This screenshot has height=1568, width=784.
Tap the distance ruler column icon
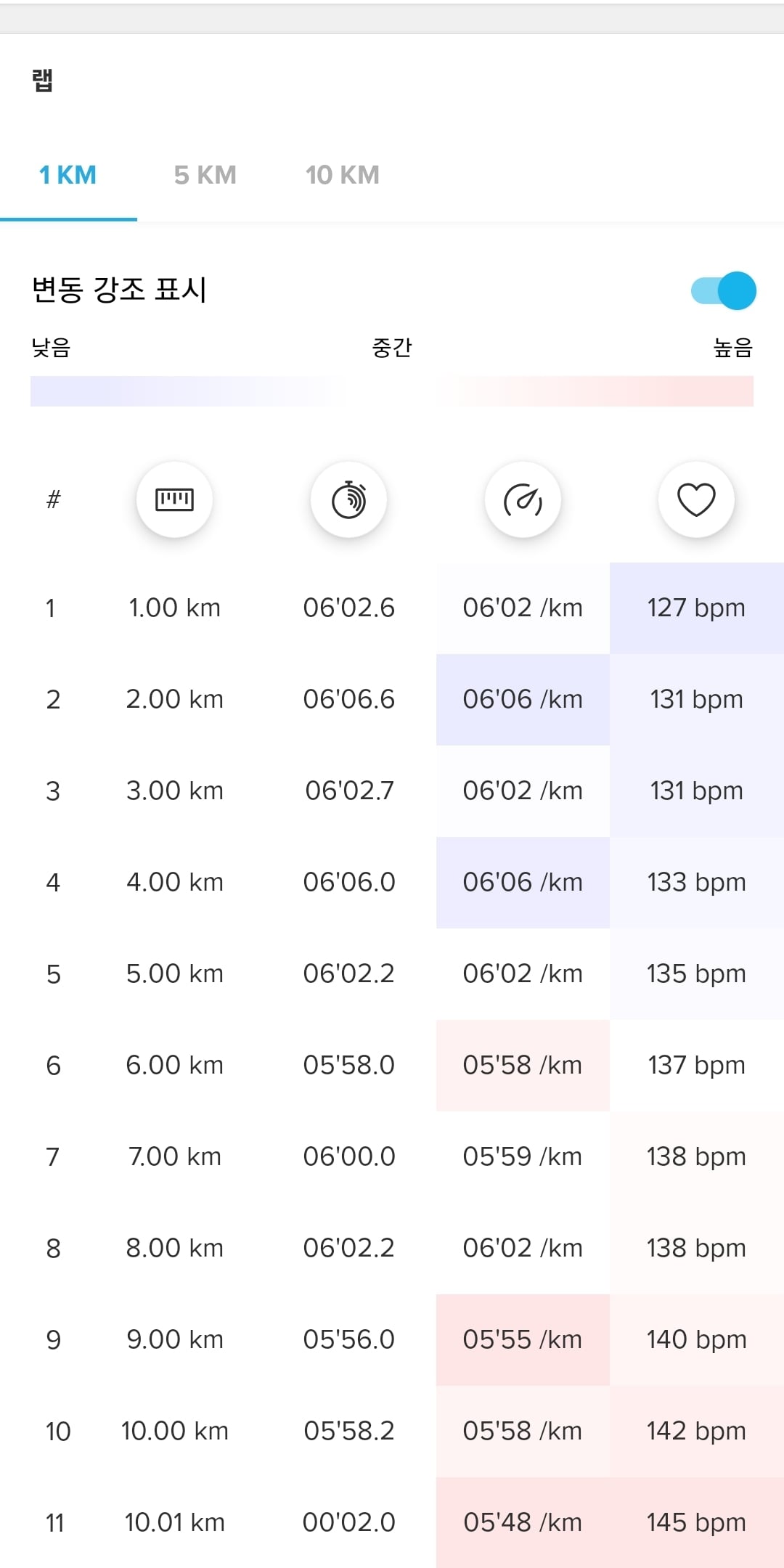point(174,499)
